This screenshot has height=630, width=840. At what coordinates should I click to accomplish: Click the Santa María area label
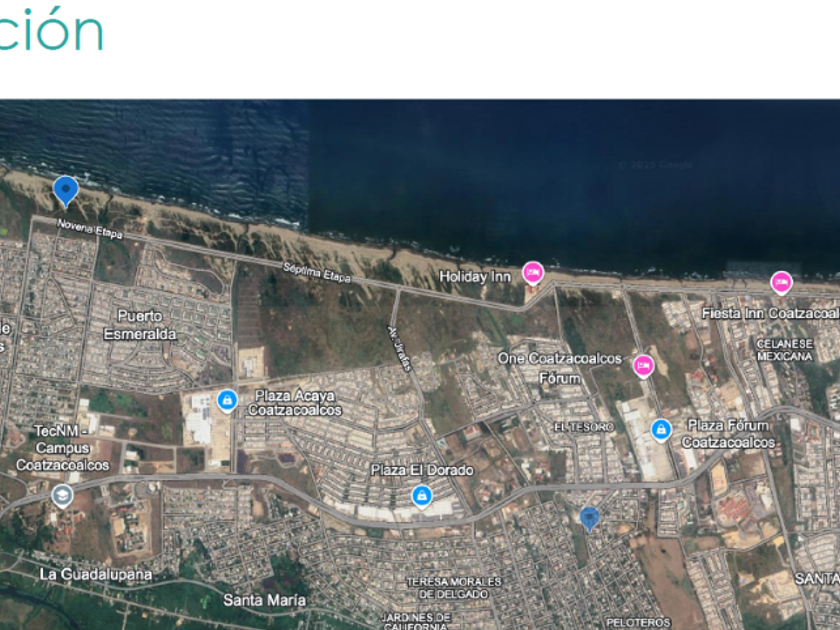264,600
